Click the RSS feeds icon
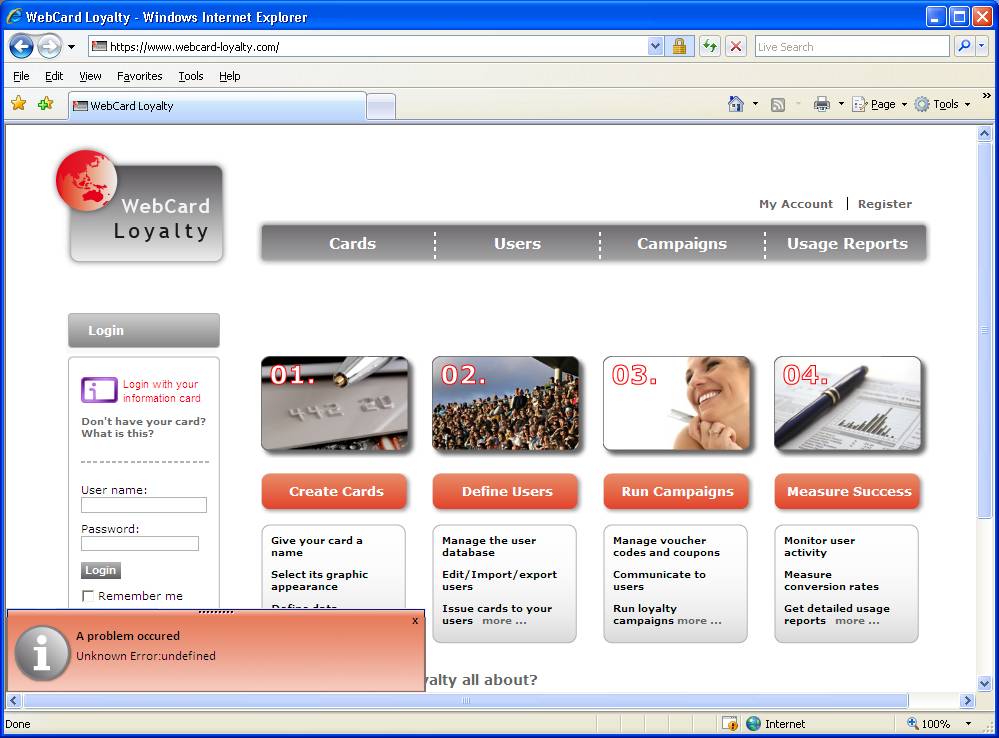Viewport: 999px width, 738px height. pyautogui.click(x=777, y=105)
